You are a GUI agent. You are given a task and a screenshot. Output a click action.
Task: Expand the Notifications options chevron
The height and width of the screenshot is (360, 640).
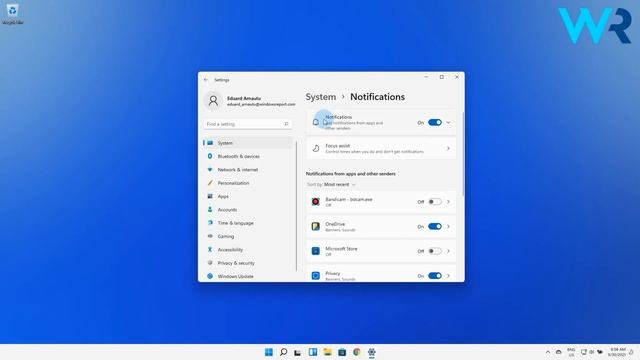click(448, 122)
